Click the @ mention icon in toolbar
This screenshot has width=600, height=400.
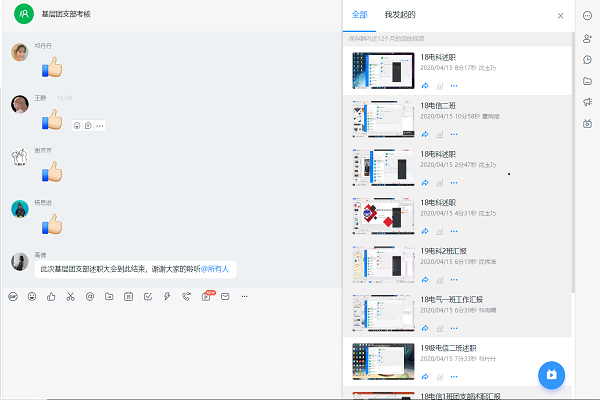(x=89, y=296)
